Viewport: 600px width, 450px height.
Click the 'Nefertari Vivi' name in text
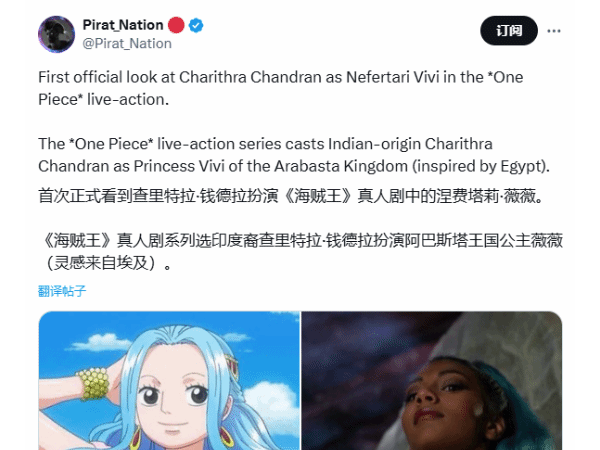pyautogui.click(x=393, y=77)
